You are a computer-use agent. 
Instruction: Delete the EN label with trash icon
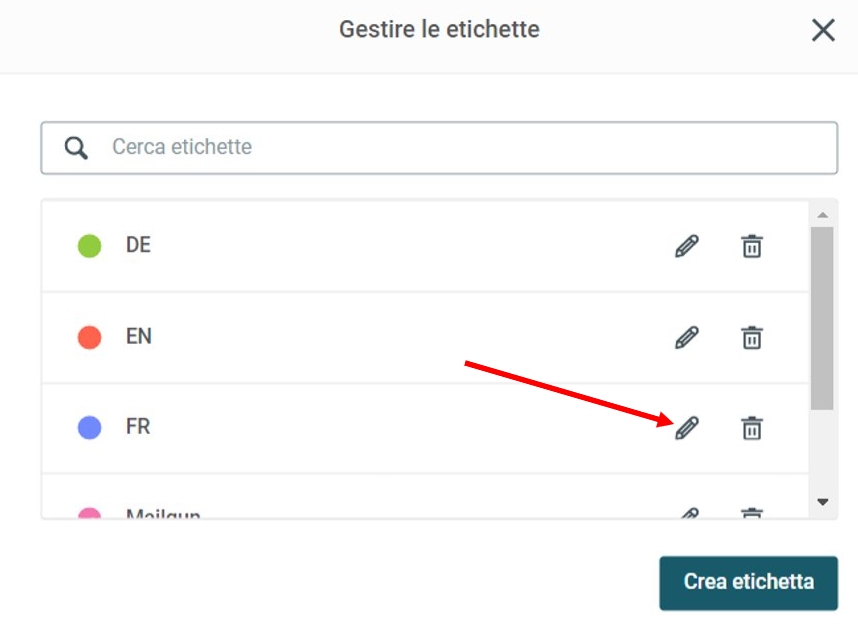click(752, 338)
